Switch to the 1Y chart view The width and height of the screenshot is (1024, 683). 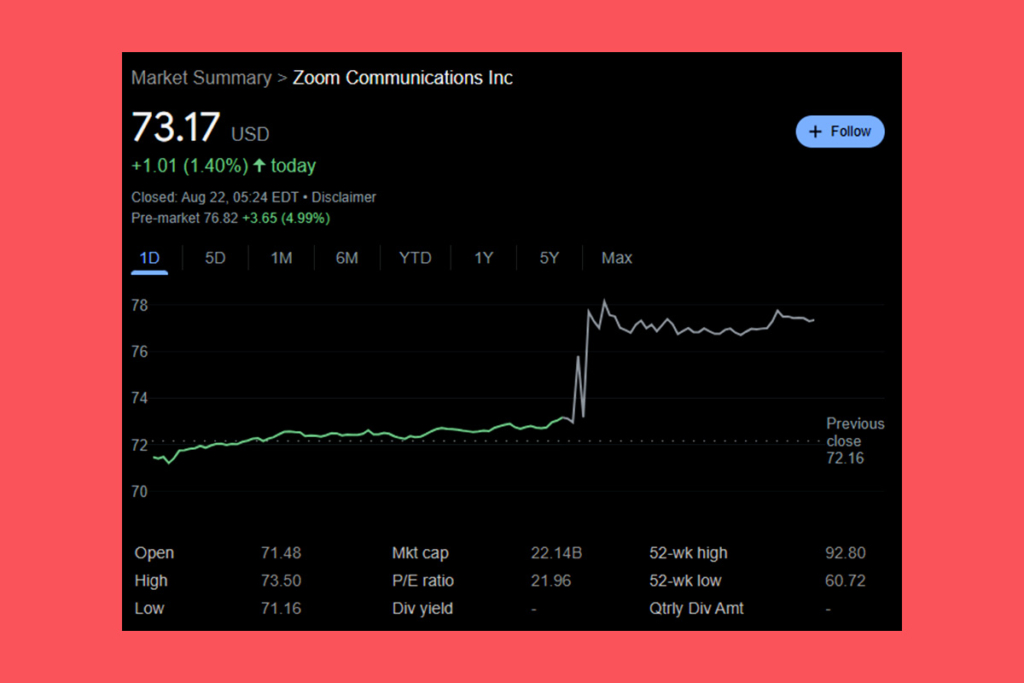tap(483, 258)
